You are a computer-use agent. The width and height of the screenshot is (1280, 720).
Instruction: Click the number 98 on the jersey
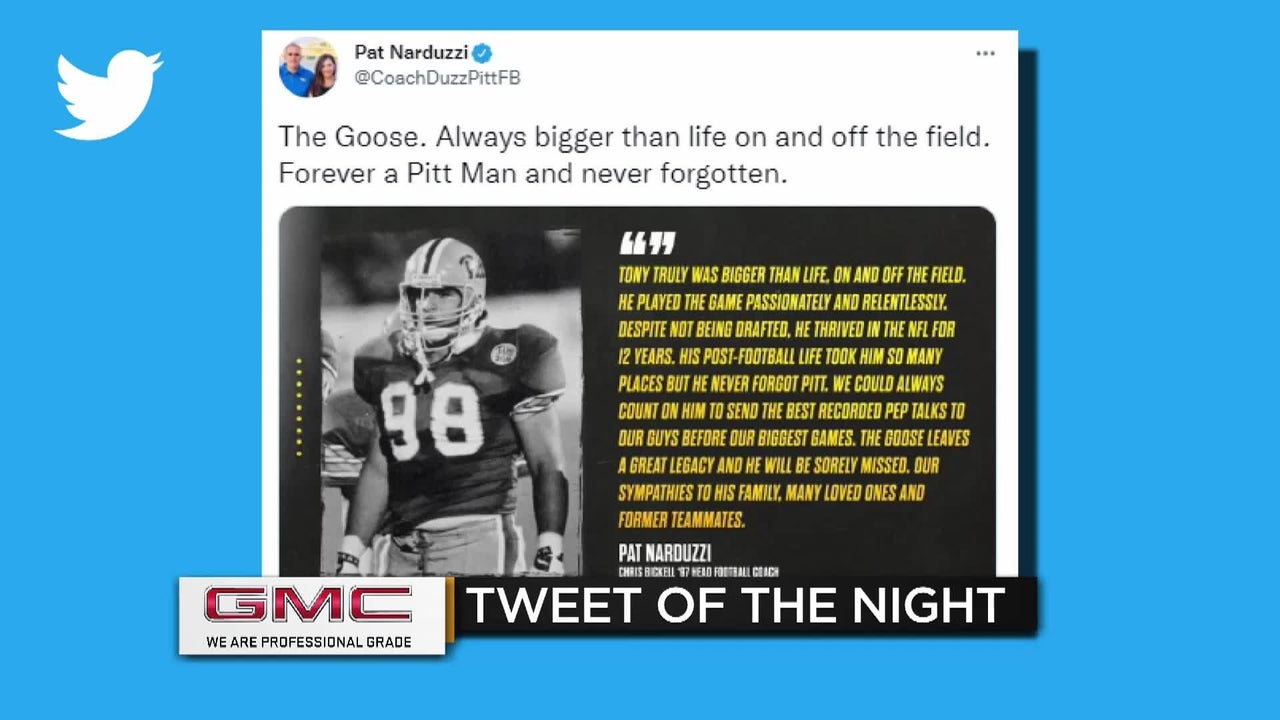point(432,420)
